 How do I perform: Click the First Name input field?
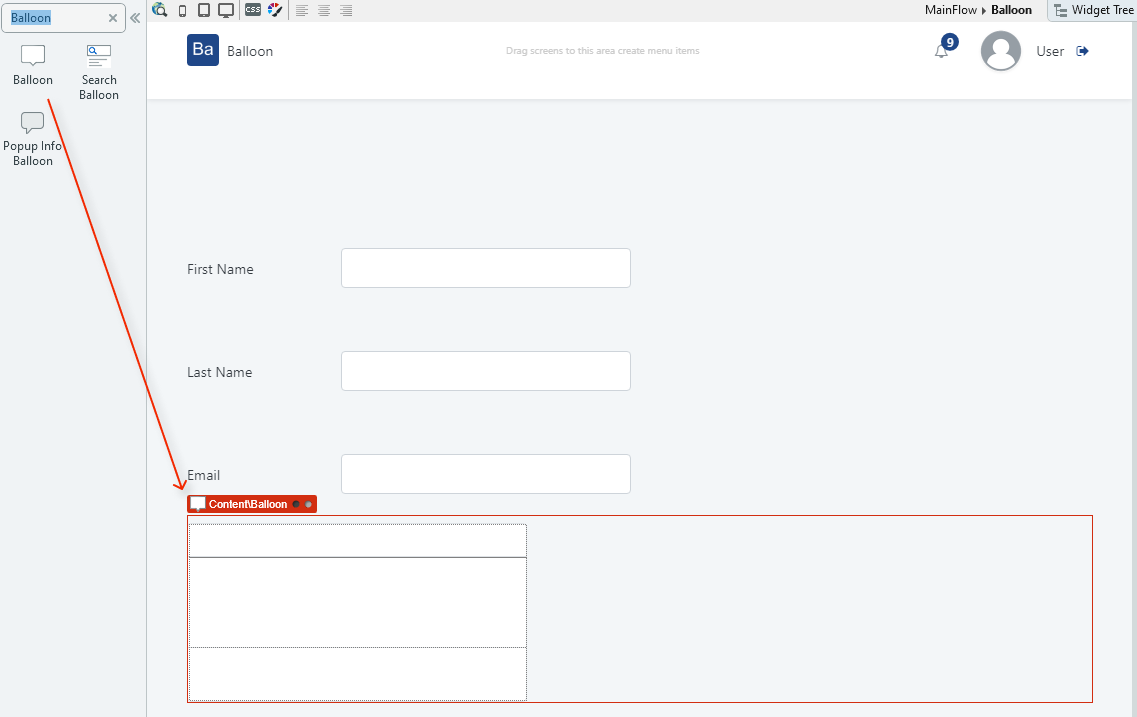point(485,268)
